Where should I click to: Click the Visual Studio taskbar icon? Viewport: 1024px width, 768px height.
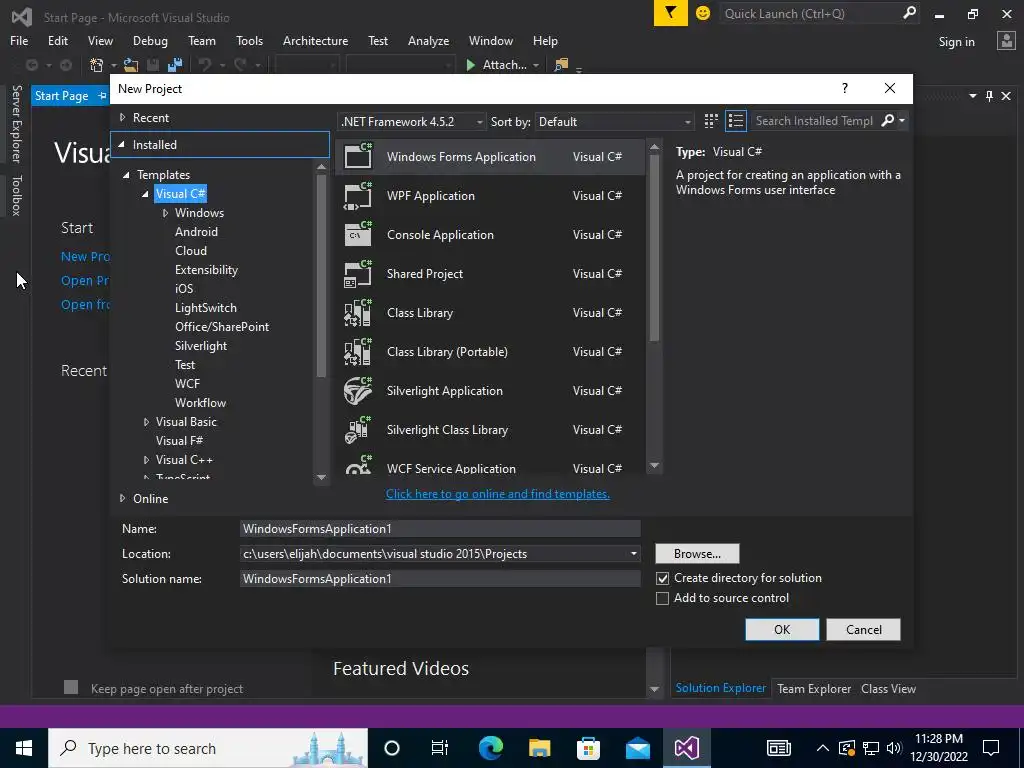click(x=686, y=748)
